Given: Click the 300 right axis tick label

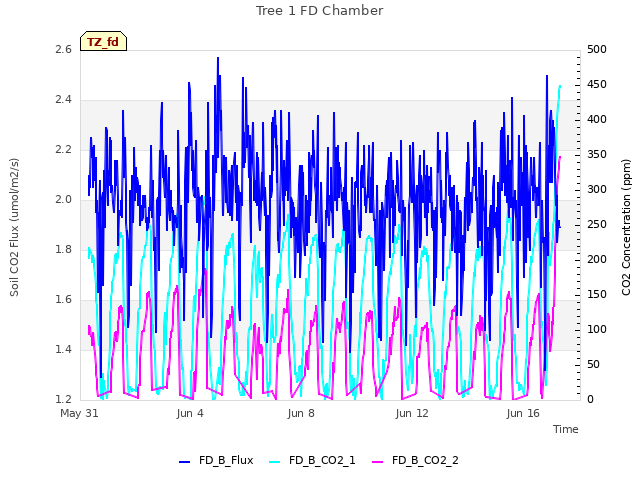Looking at the screenshot, I should coord(597,189).
